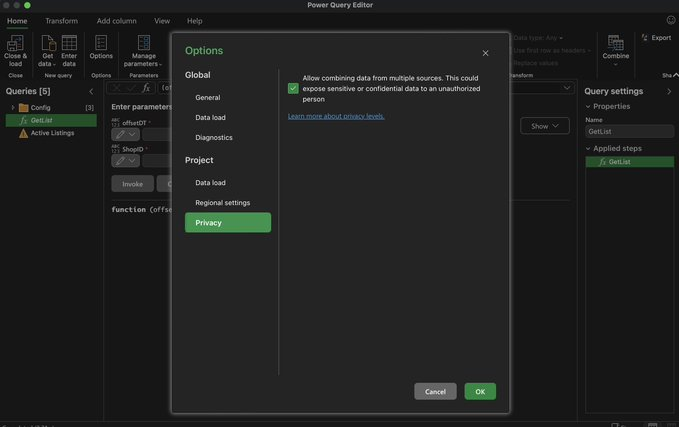Click the Enter data table icon
This screenshot has width=679, height=427.
69,43
